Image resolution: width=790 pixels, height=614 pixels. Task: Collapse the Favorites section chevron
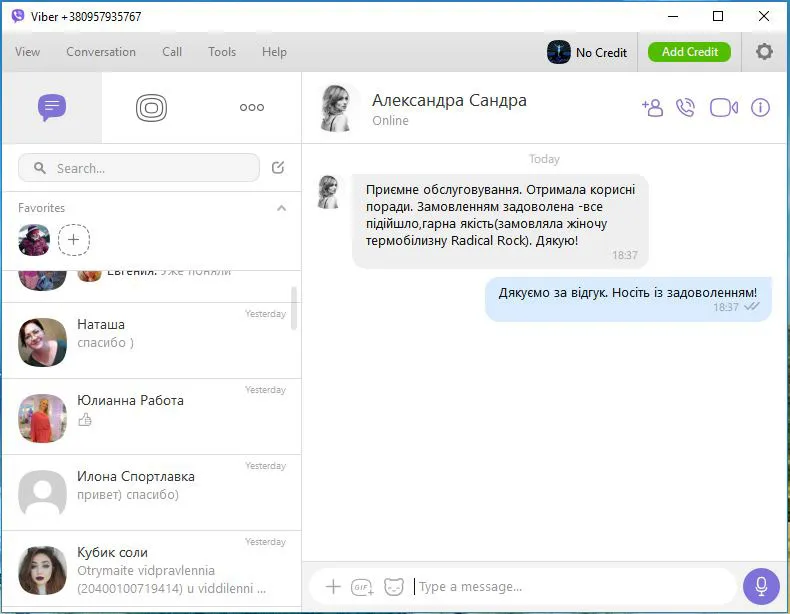[282, 208]
